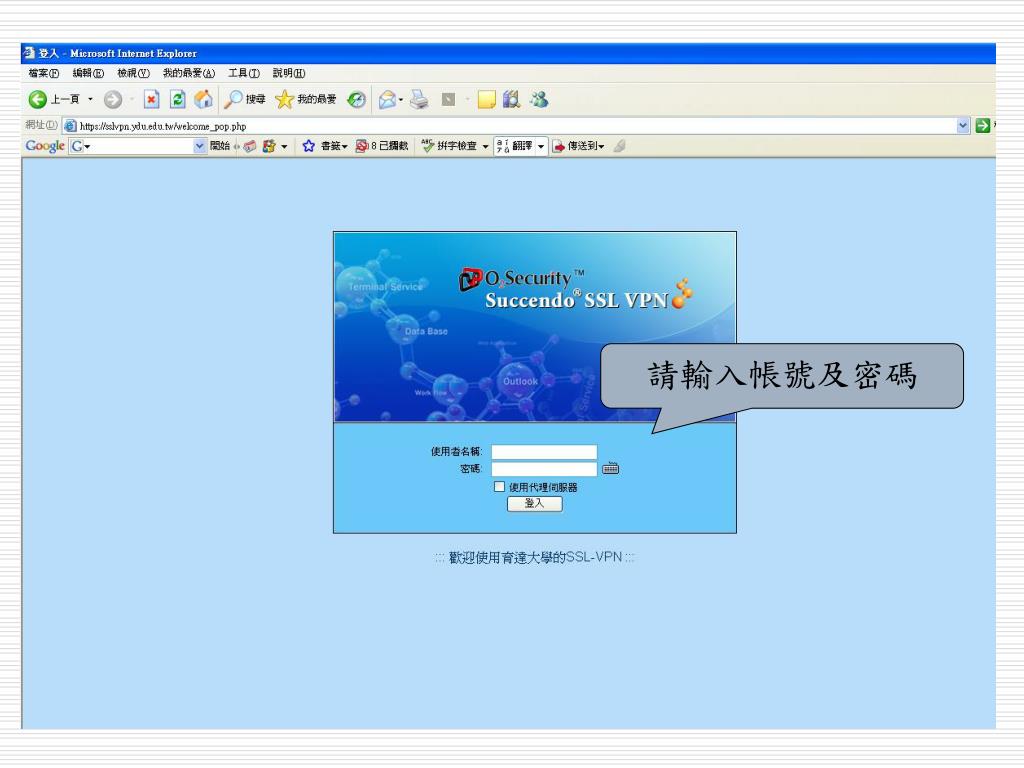
Task: Click the grayed Edit toolbar icon
Action: pos(448,99)
